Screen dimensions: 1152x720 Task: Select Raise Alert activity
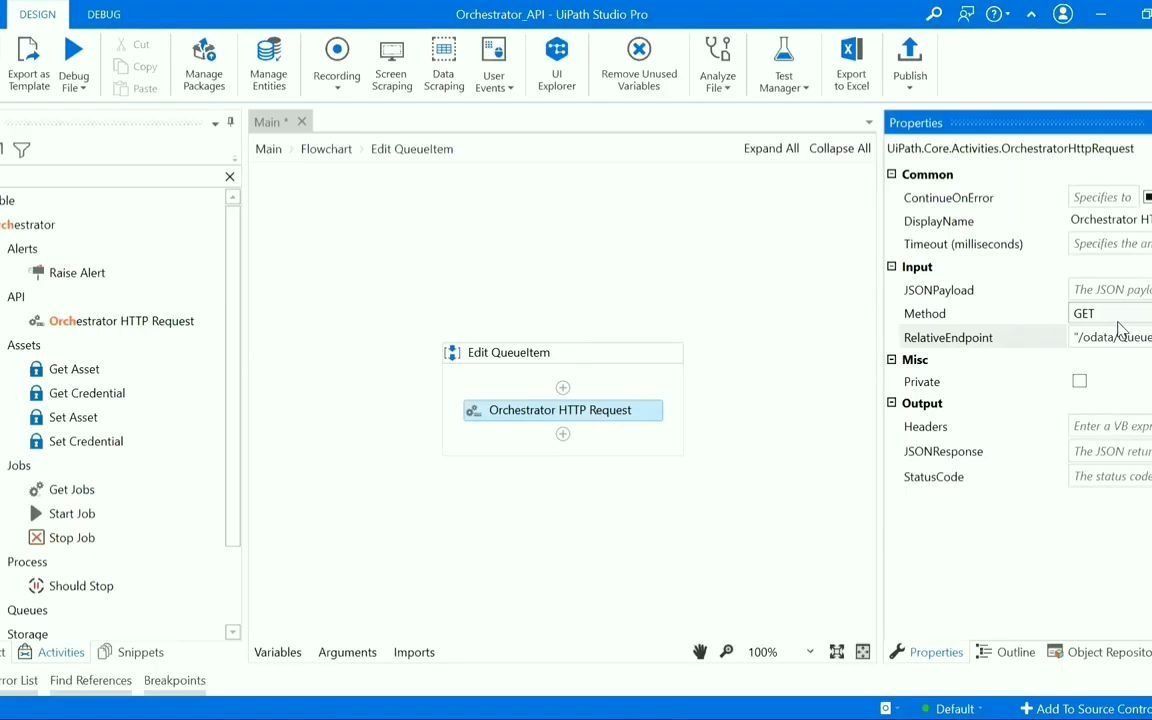tap(67, 273)
